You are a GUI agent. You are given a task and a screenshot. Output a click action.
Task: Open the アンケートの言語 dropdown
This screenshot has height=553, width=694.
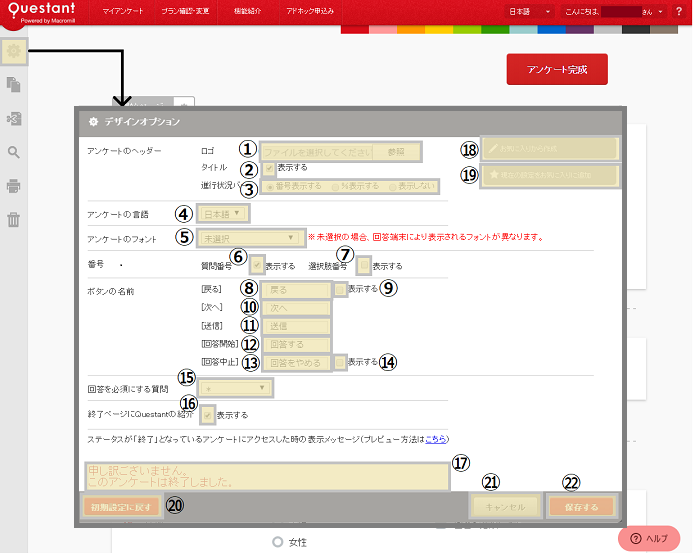pos(224,213)
